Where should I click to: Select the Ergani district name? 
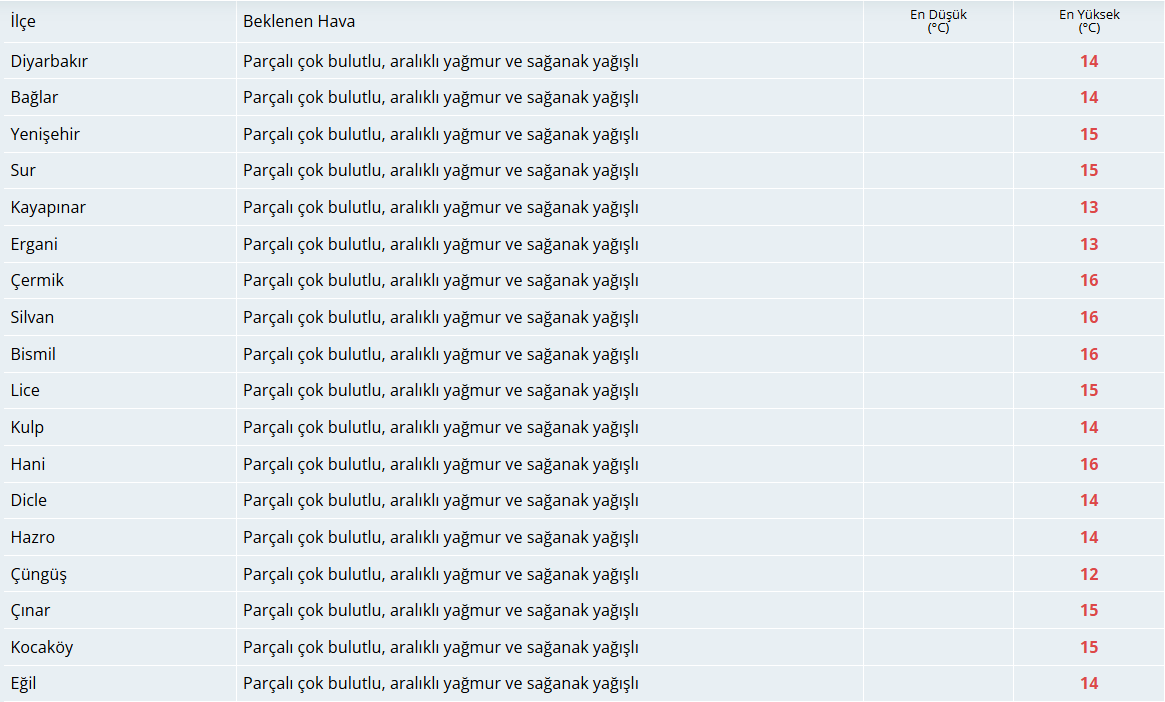(34, 244)
